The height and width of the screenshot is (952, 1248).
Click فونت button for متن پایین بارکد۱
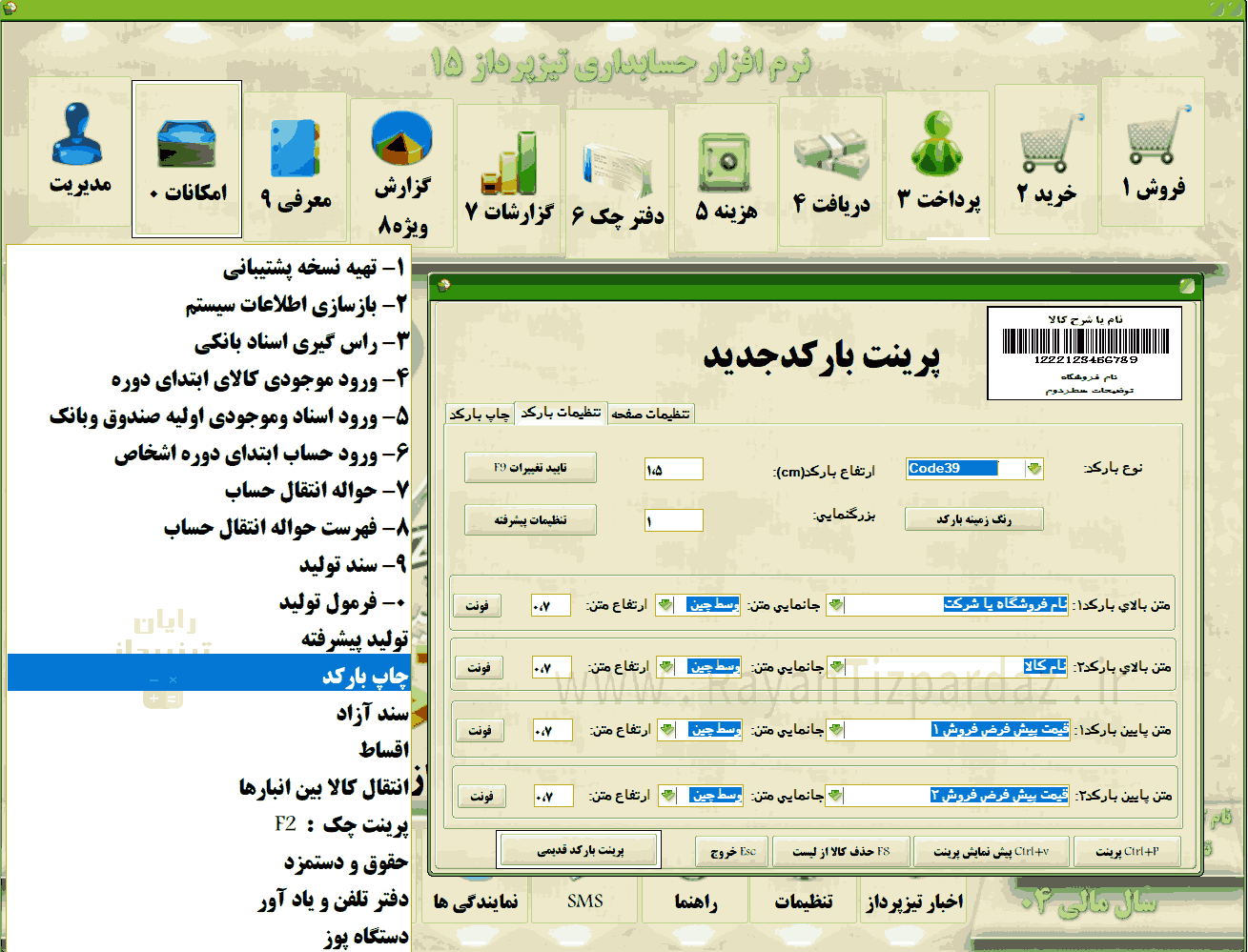(480, 731)
